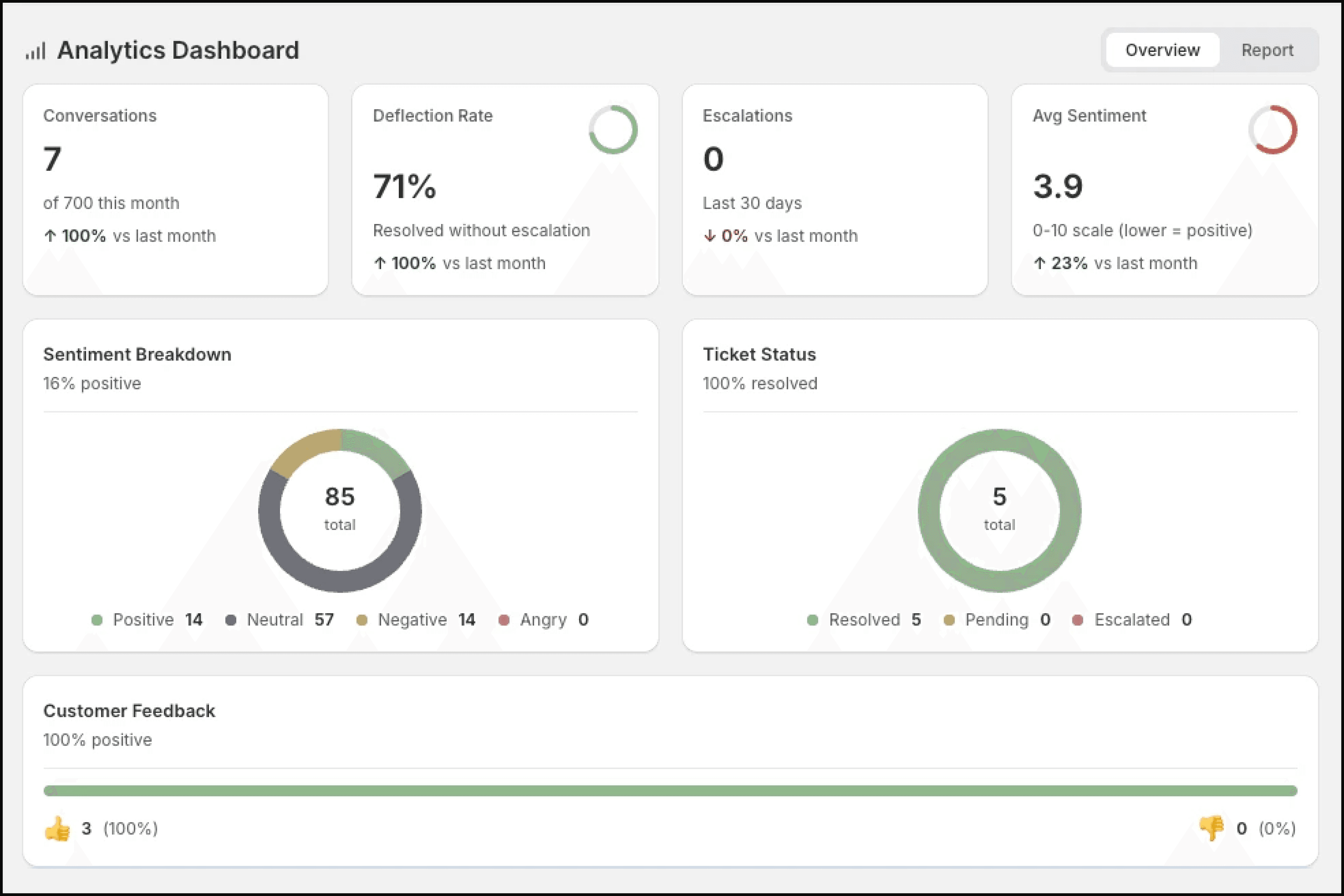Click the Ticket Status heading
The width and height of the screenshot is (1344, 896).
[x=759, y=354]
